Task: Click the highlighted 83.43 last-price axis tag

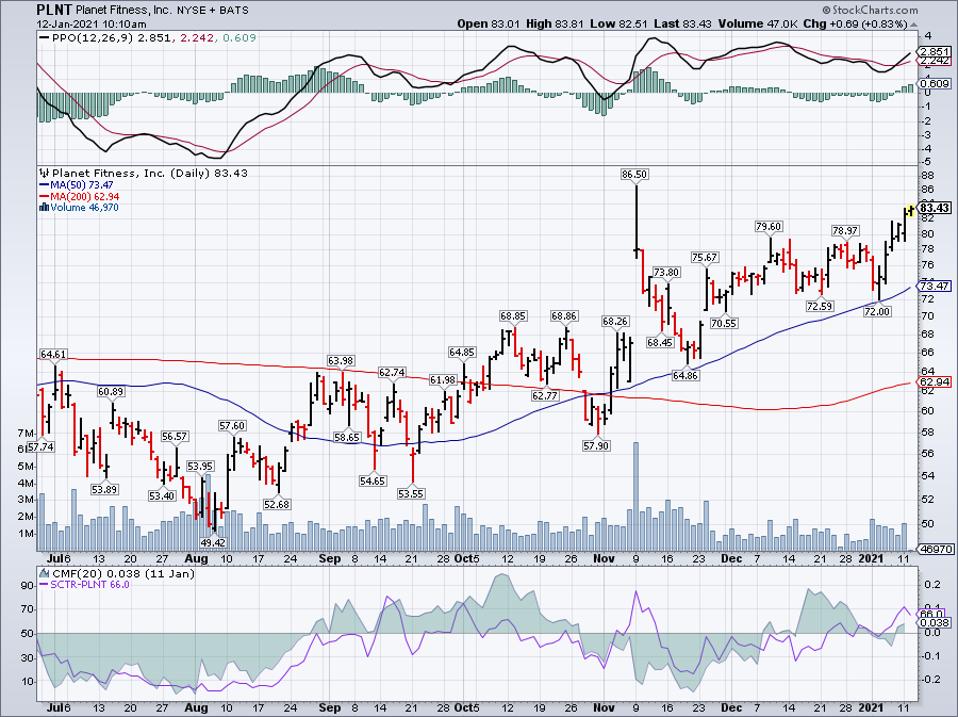Action: pyautogui.click(x=934, y=208)
